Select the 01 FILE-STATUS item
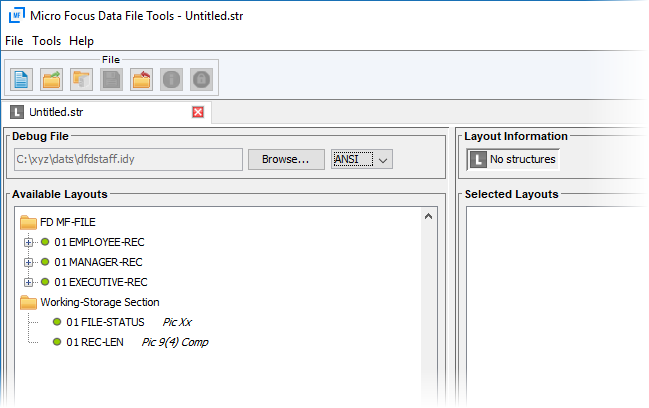This screenshot has width=649, height=408. 105,322
